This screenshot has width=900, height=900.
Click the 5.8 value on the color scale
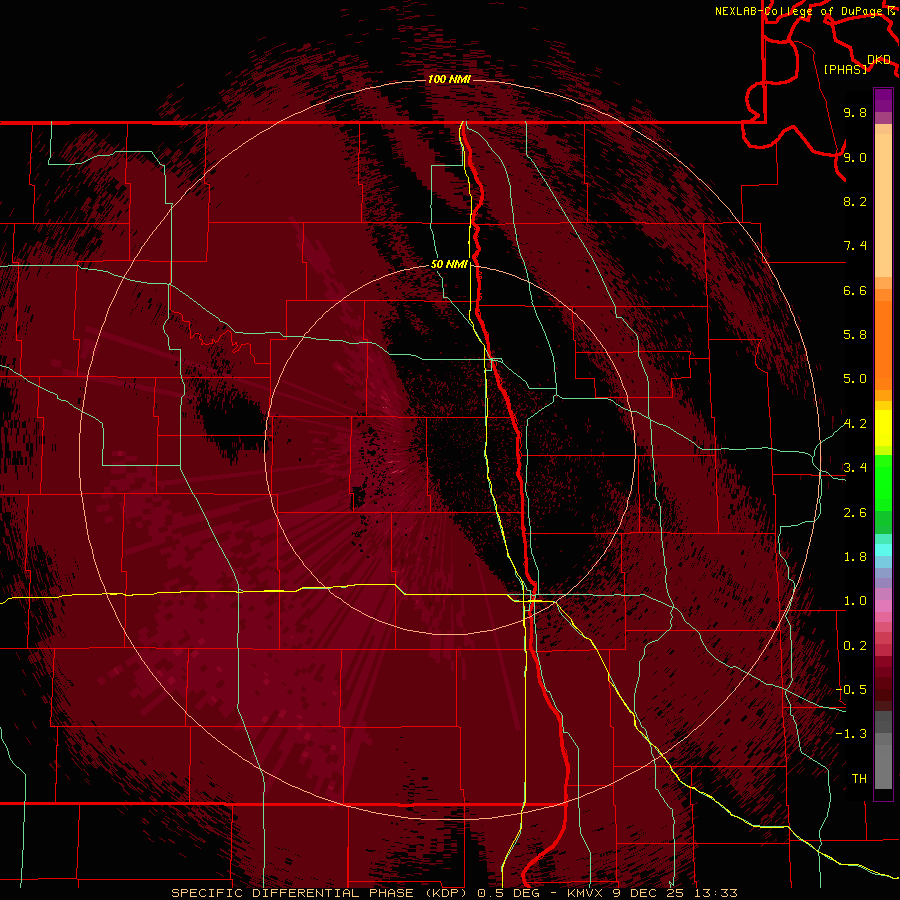[855, 335]
